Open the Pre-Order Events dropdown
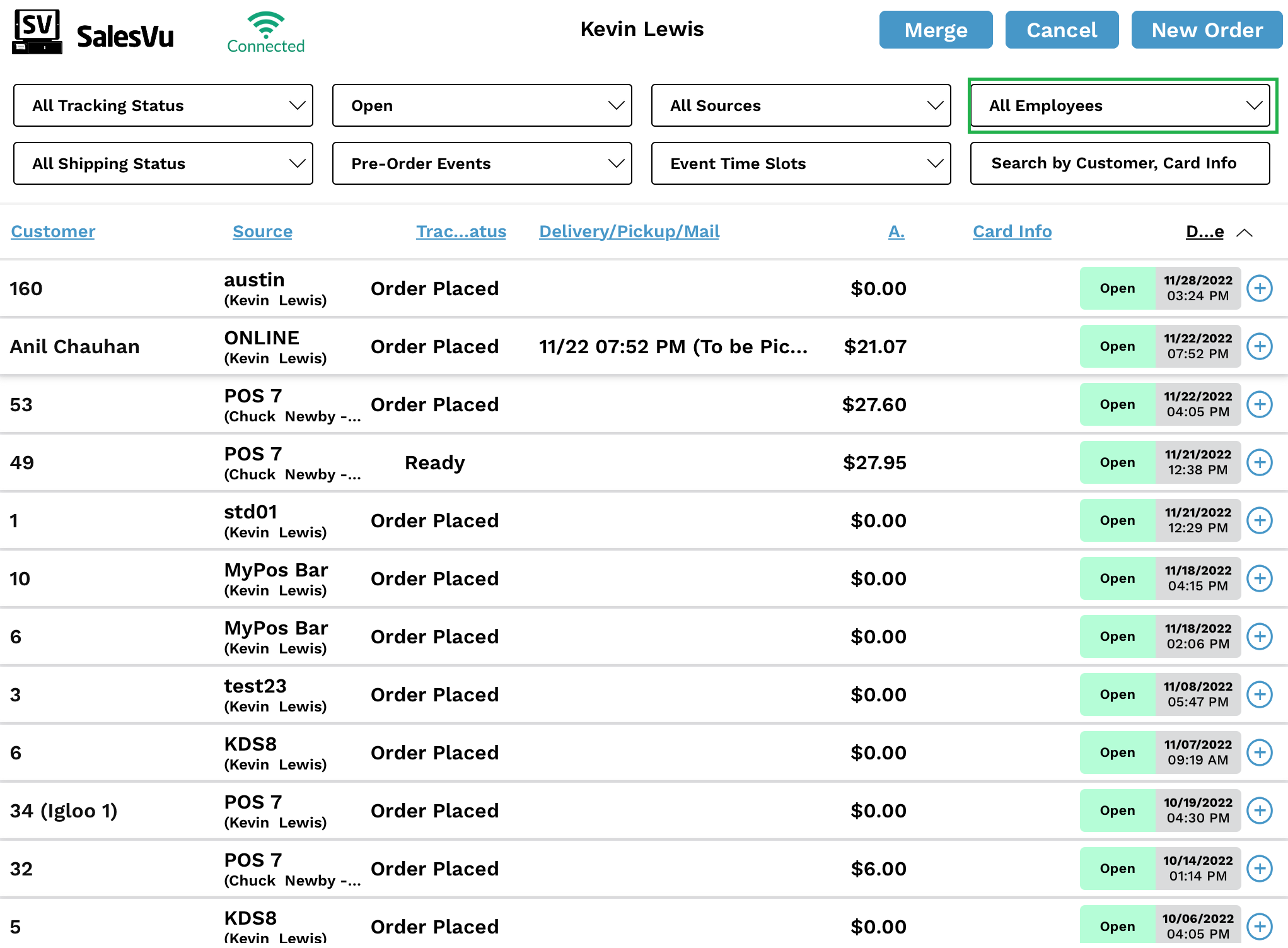 tap(482, 164)
